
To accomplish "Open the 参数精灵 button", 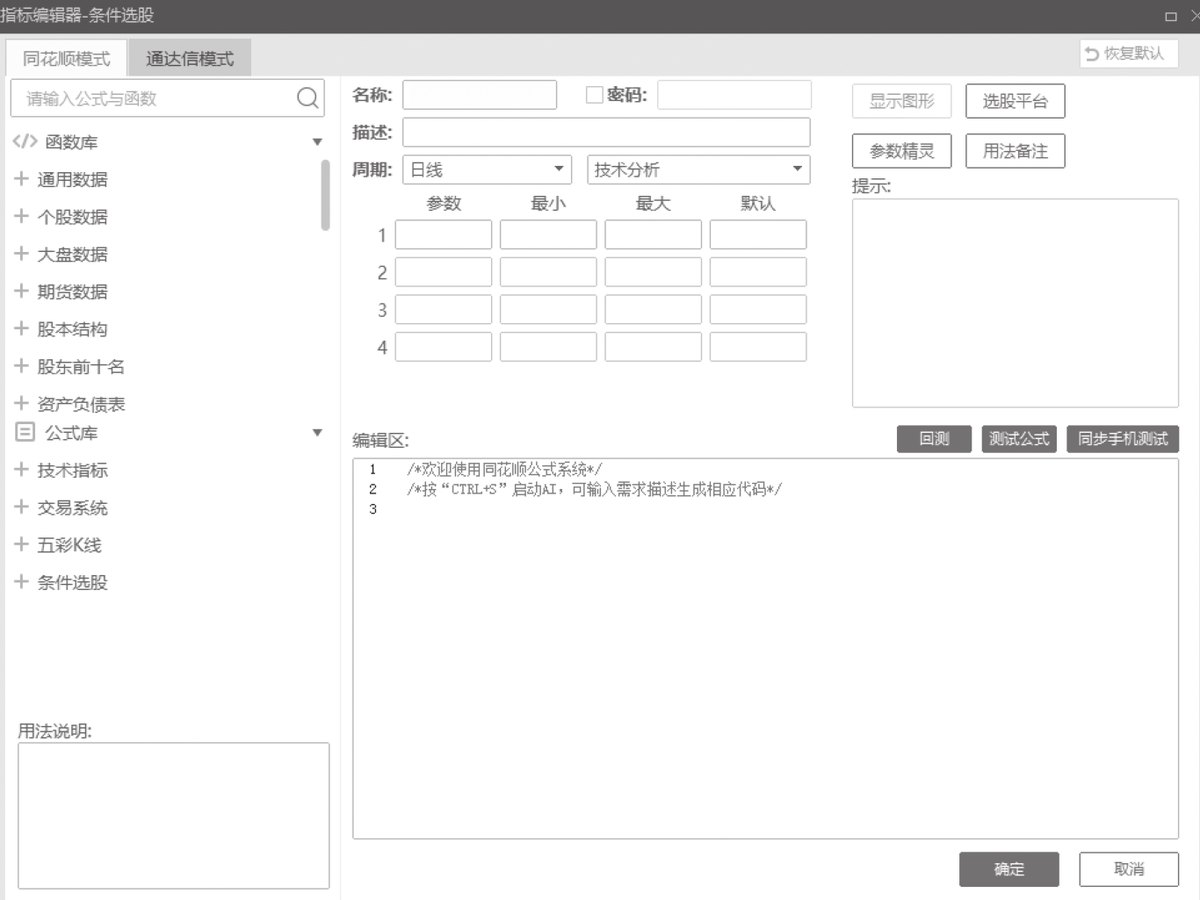I will 902,151.
